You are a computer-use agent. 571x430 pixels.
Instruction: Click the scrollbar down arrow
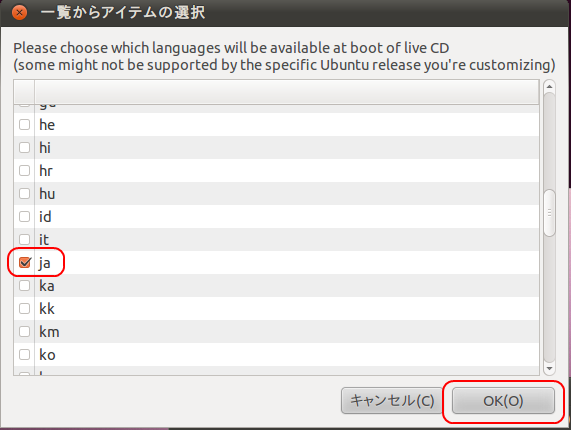549,368
